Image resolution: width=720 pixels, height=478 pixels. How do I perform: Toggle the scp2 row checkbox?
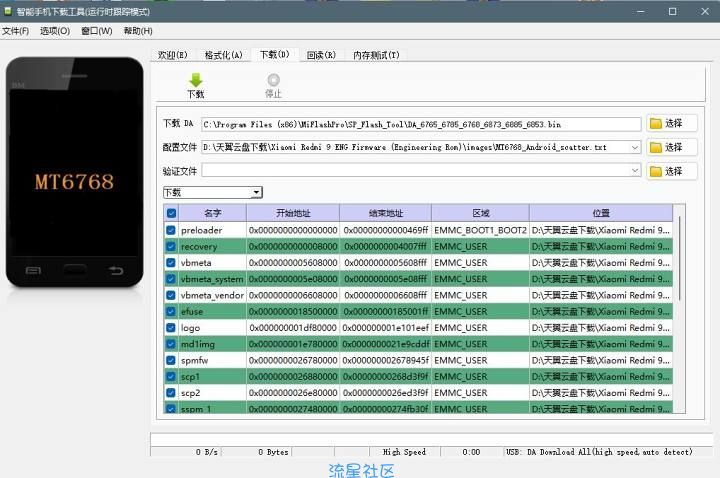coord(171,393)
